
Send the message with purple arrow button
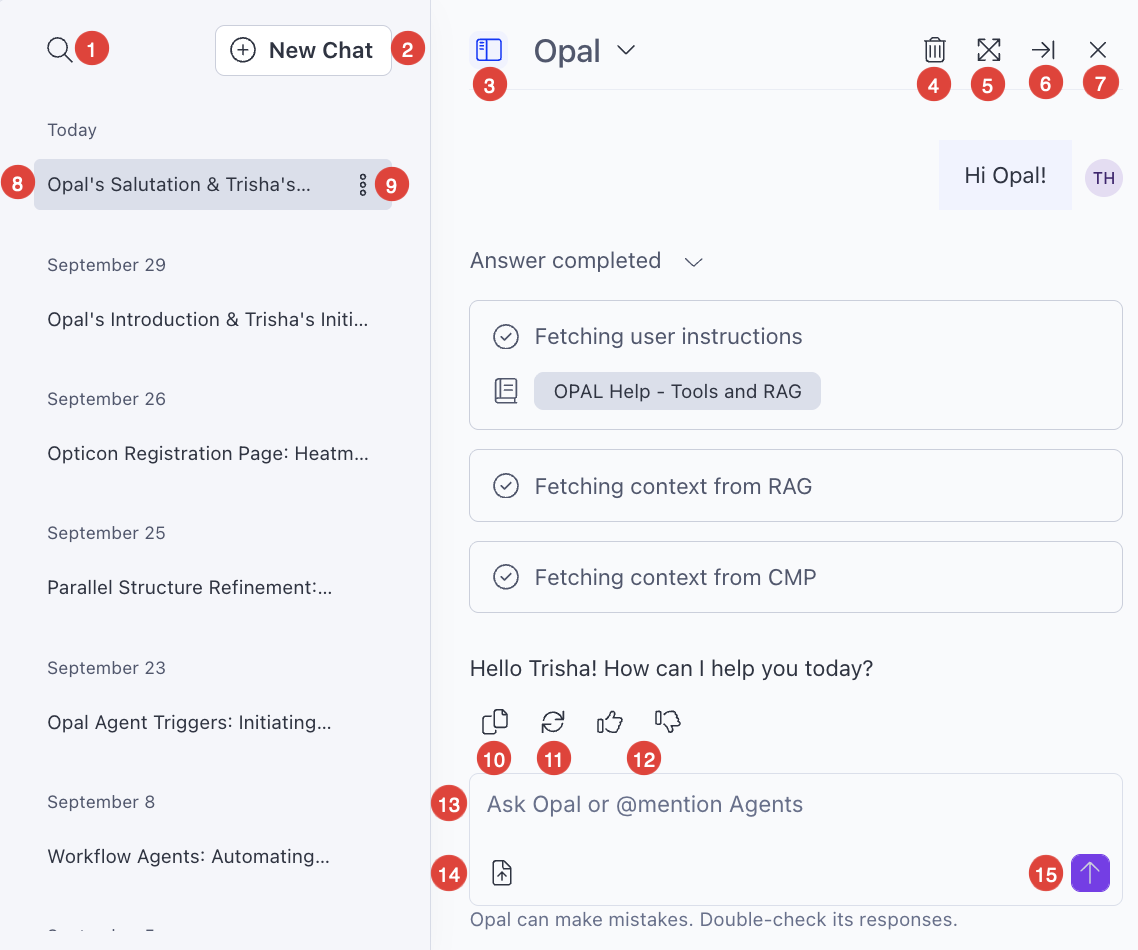coord(1090,872)
